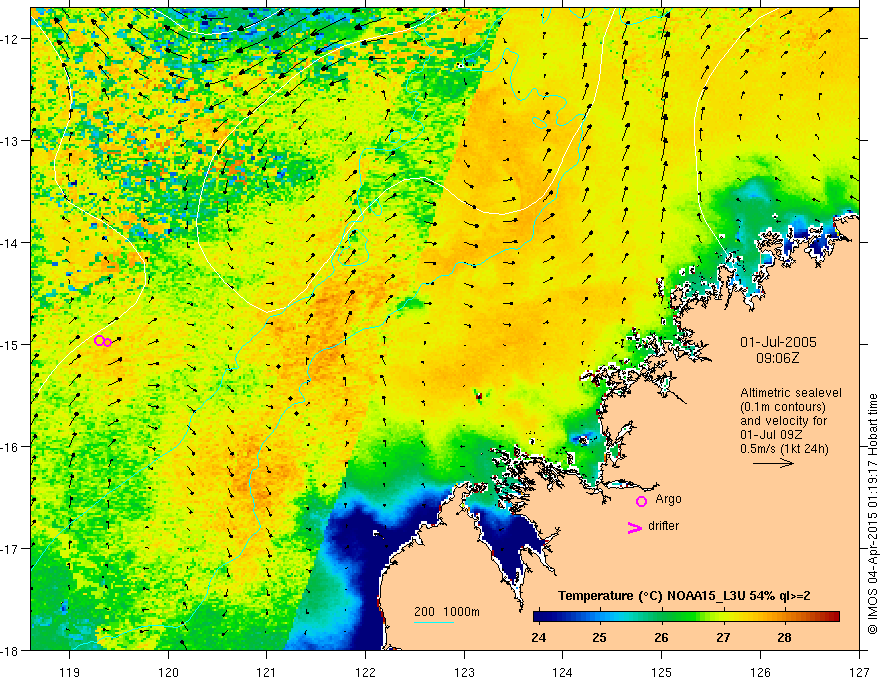The width and height of the screenshot is (880, 680).
Task: Click the date text '01-Jul-2005'
Action: coord(778,342)
